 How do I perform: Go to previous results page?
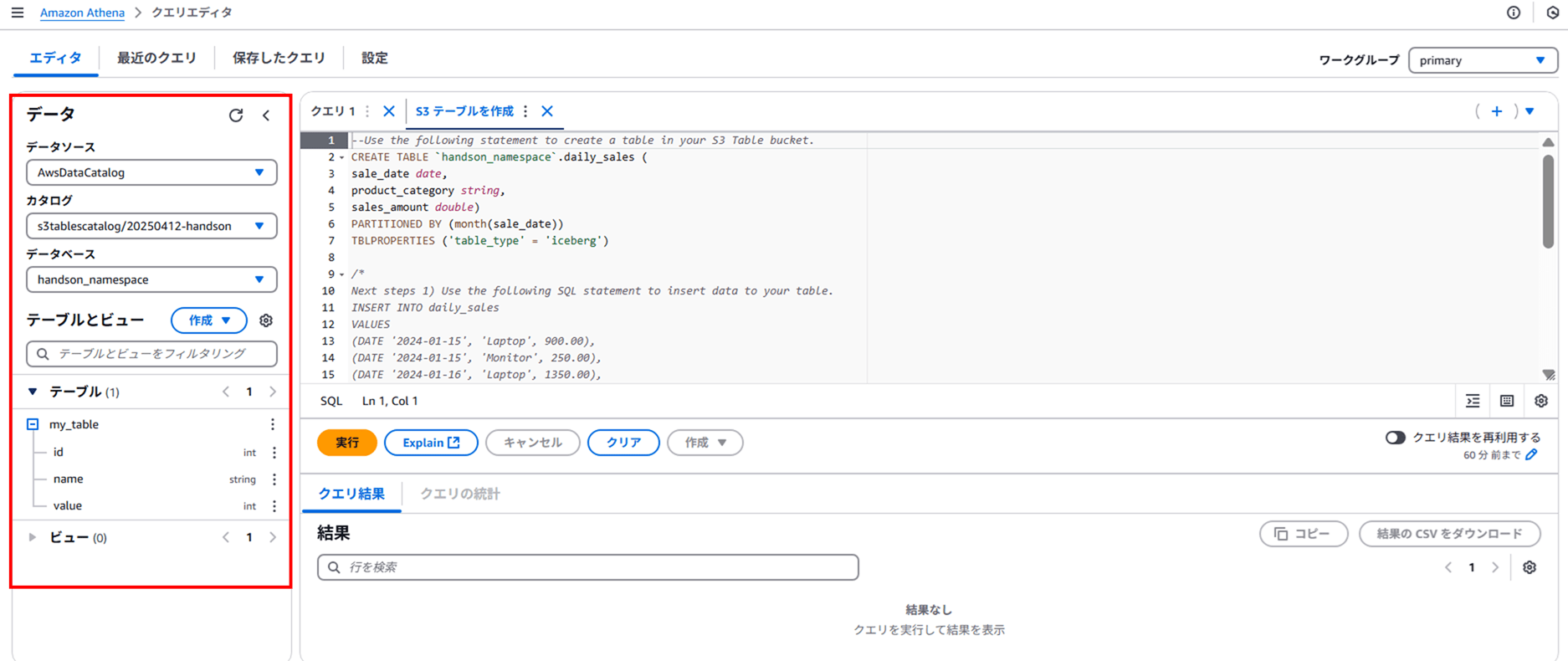(1448, 567)
